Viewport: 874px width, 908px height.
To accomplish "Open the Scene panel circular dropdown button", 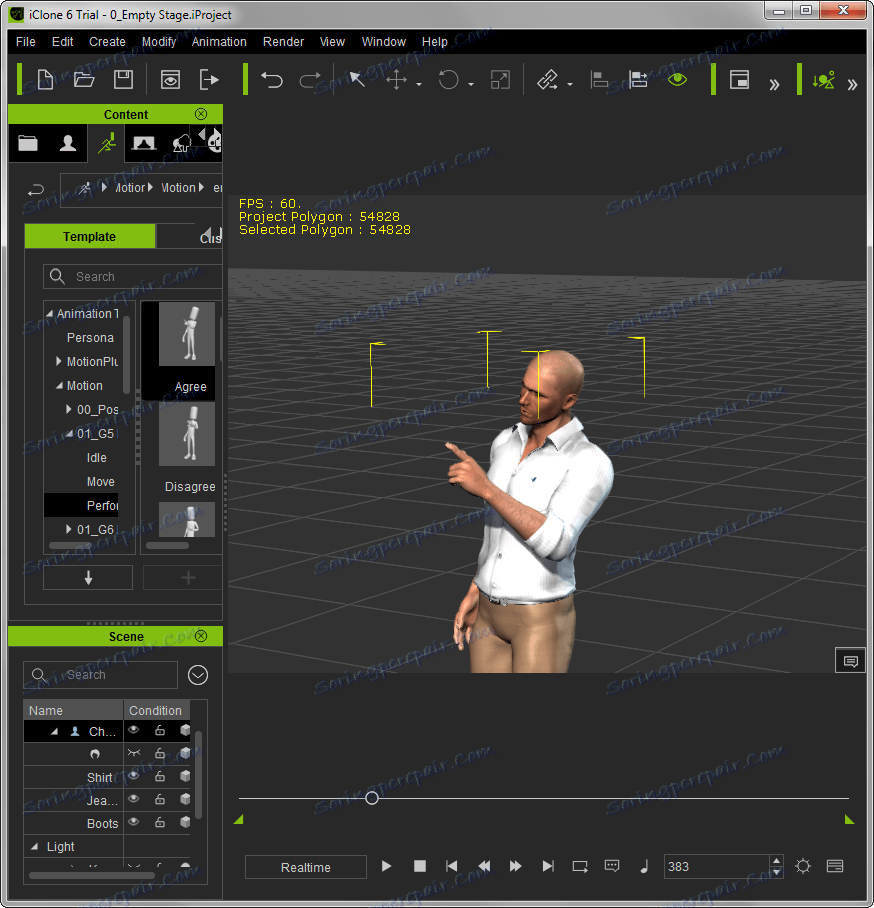I will [198, 675].
